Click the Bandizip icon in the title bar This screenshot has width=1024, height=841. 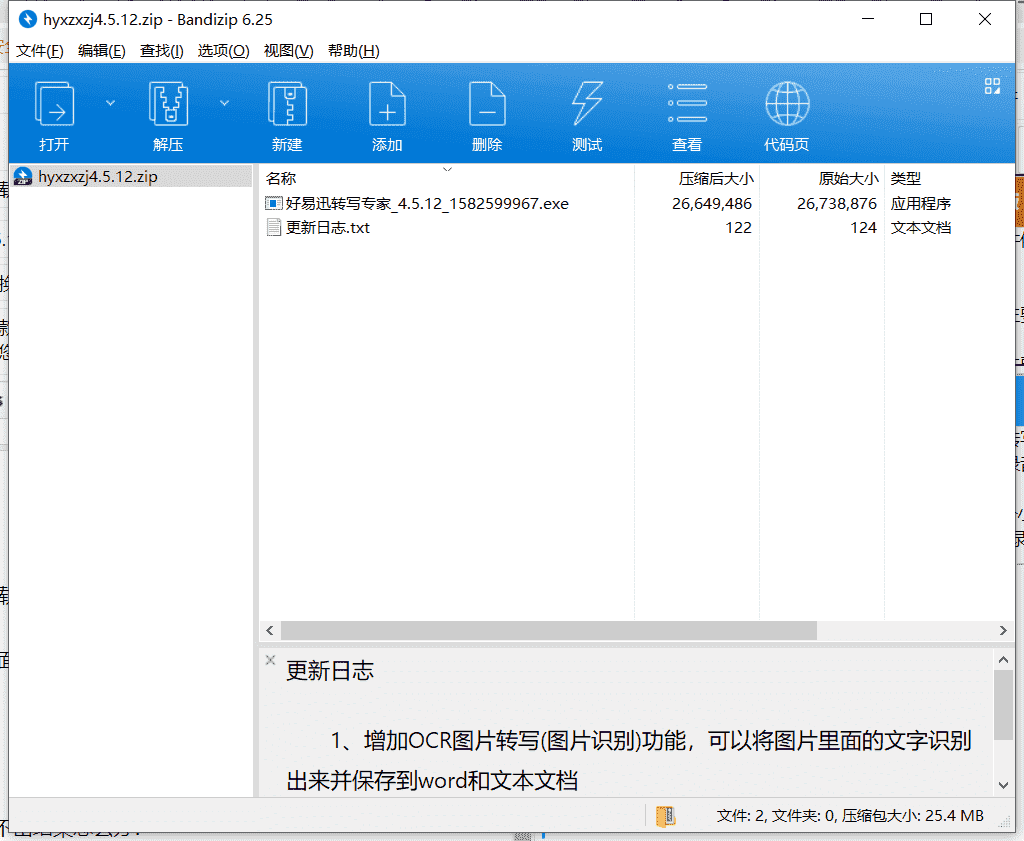pos(27,20)
